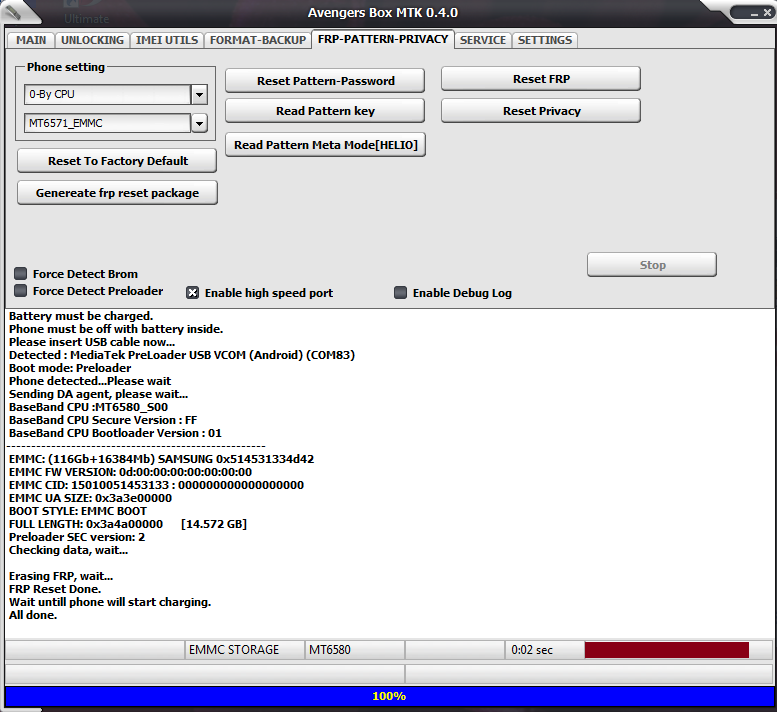This screenshot has width=777, height=712.
Task: Click the 'Detected : MediaTek PreLoader' log line
Action: tap(182, 355)
